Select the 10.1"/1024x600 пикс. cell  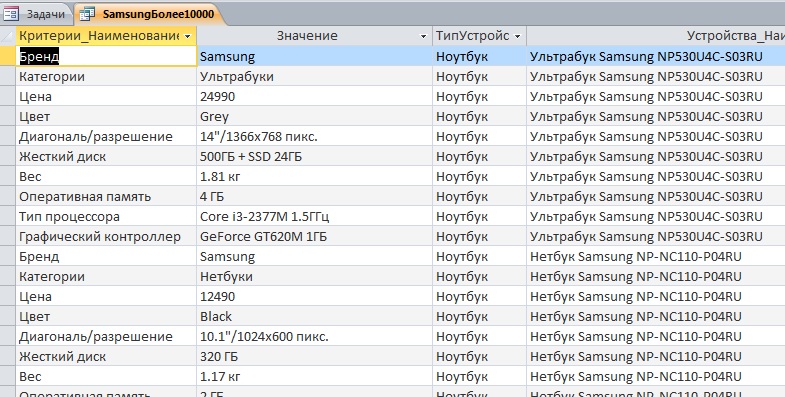coord(314,336)
